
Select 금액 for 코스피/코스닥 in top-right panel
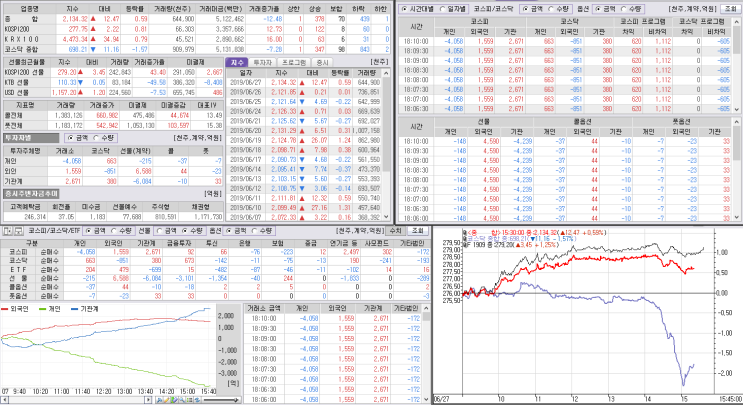pos(526,9)
